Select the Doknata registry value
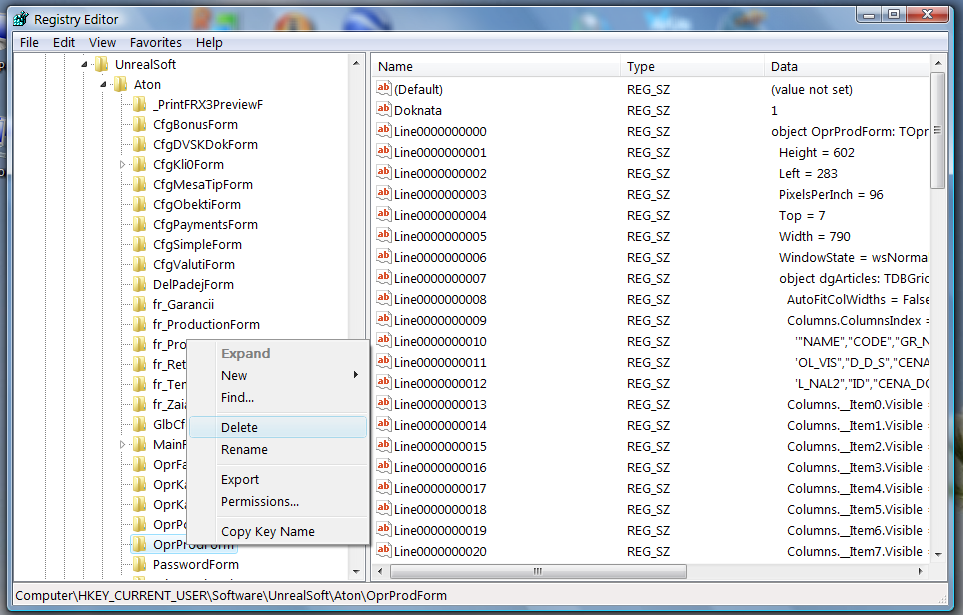Image resolution: width=963 pixels, height=615 pixels. pos(412,109)
